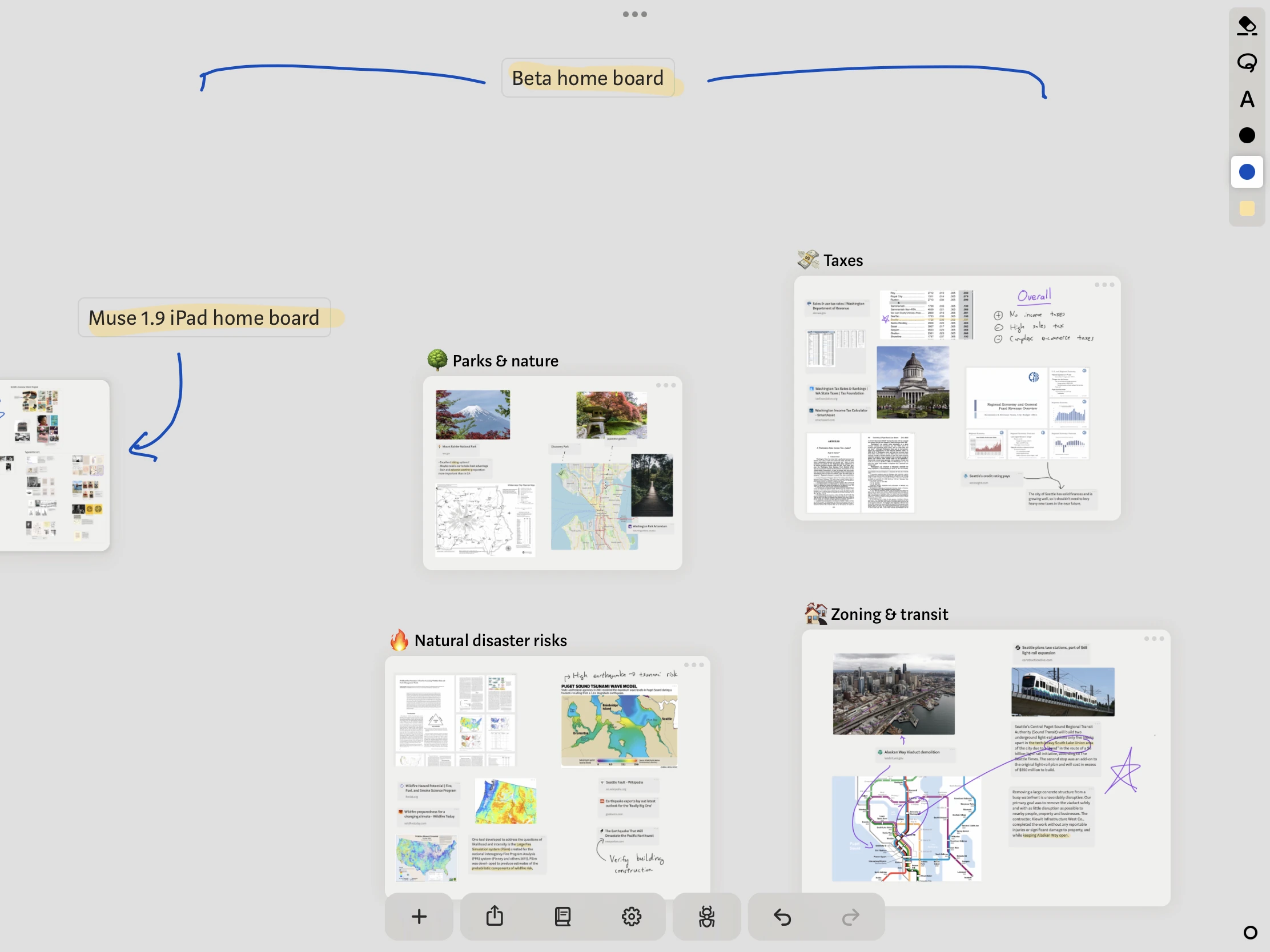Redo the last undone action

(850, 917)
